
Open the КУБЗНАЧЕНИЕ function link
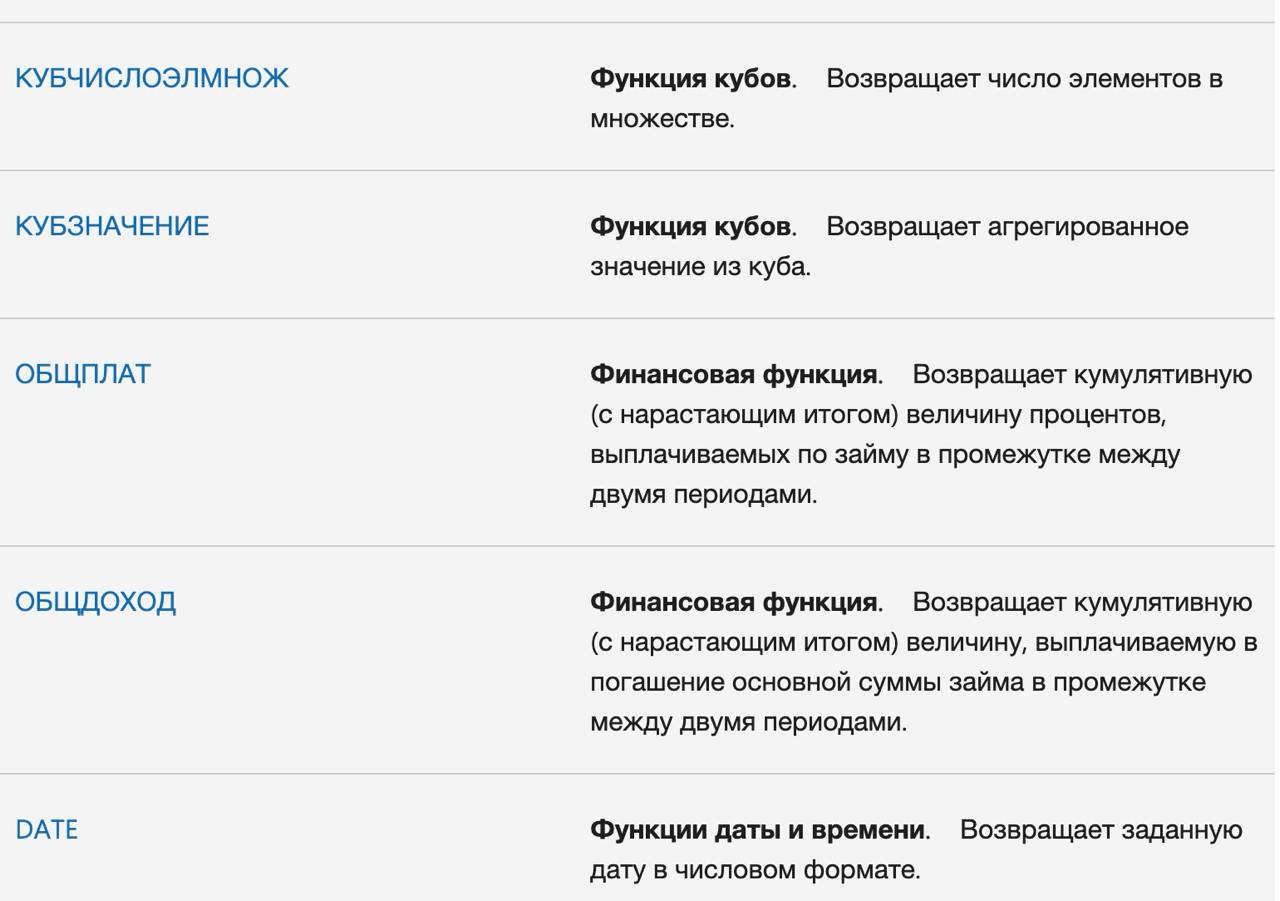tap(112, 226)
